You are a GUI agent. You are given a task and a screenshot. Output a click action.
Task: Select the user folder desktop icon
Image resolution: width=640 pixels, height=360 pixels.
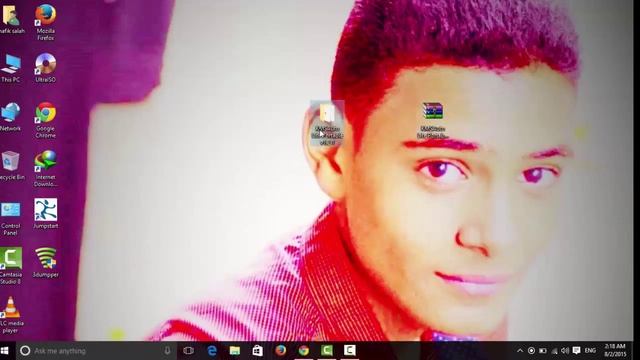(11, 19)
